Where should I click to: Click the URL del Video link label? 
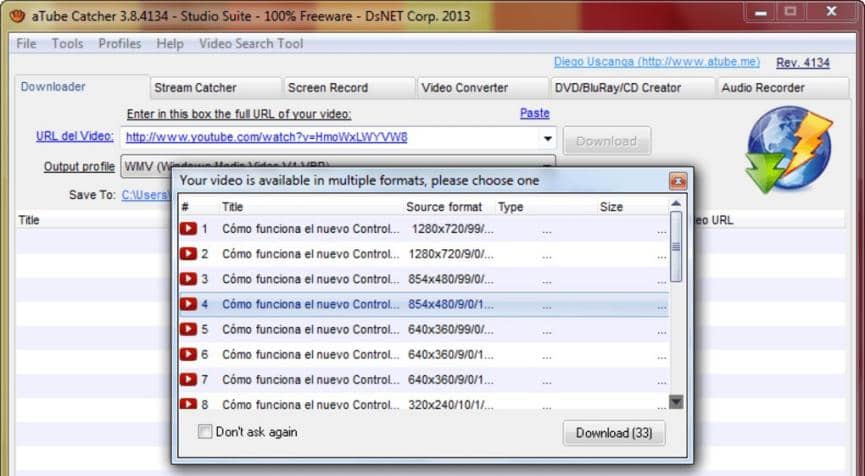tap(74, 136)
